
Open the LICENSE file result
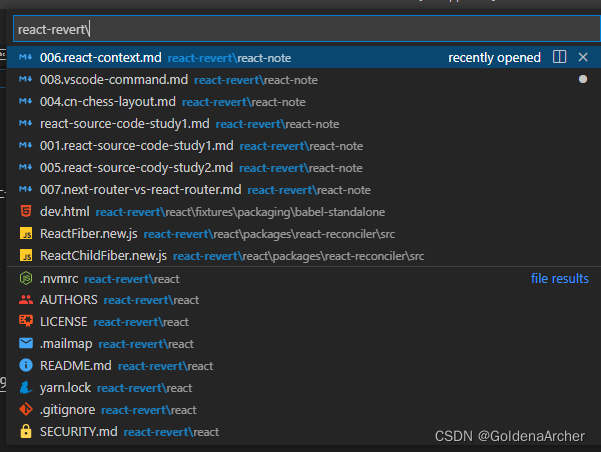pyautogui.click(x=64, y=322)
